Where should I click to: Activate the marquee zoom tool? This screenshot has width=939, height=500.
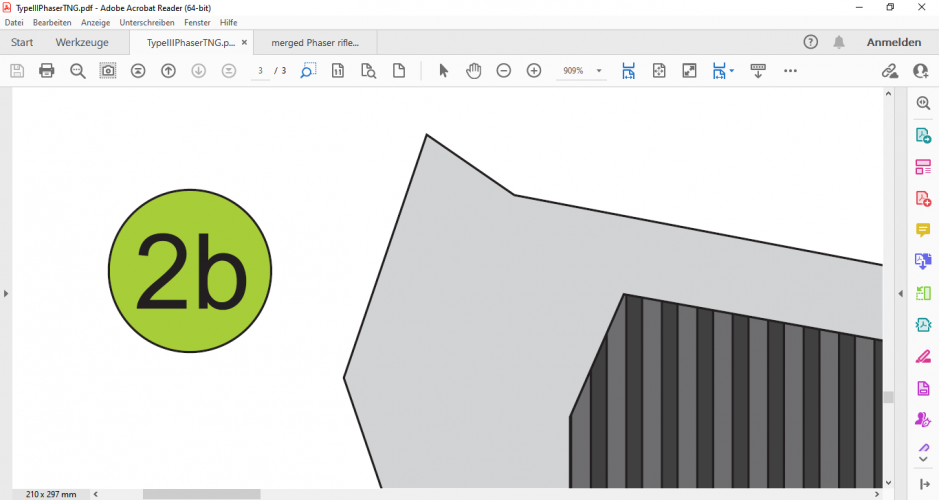[x=308, y=71]
